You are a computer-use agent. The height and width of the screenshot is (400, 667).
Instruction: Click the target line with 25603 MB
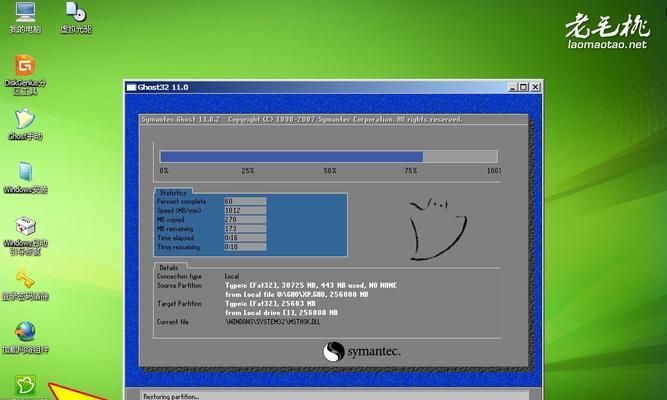point(271,303)
